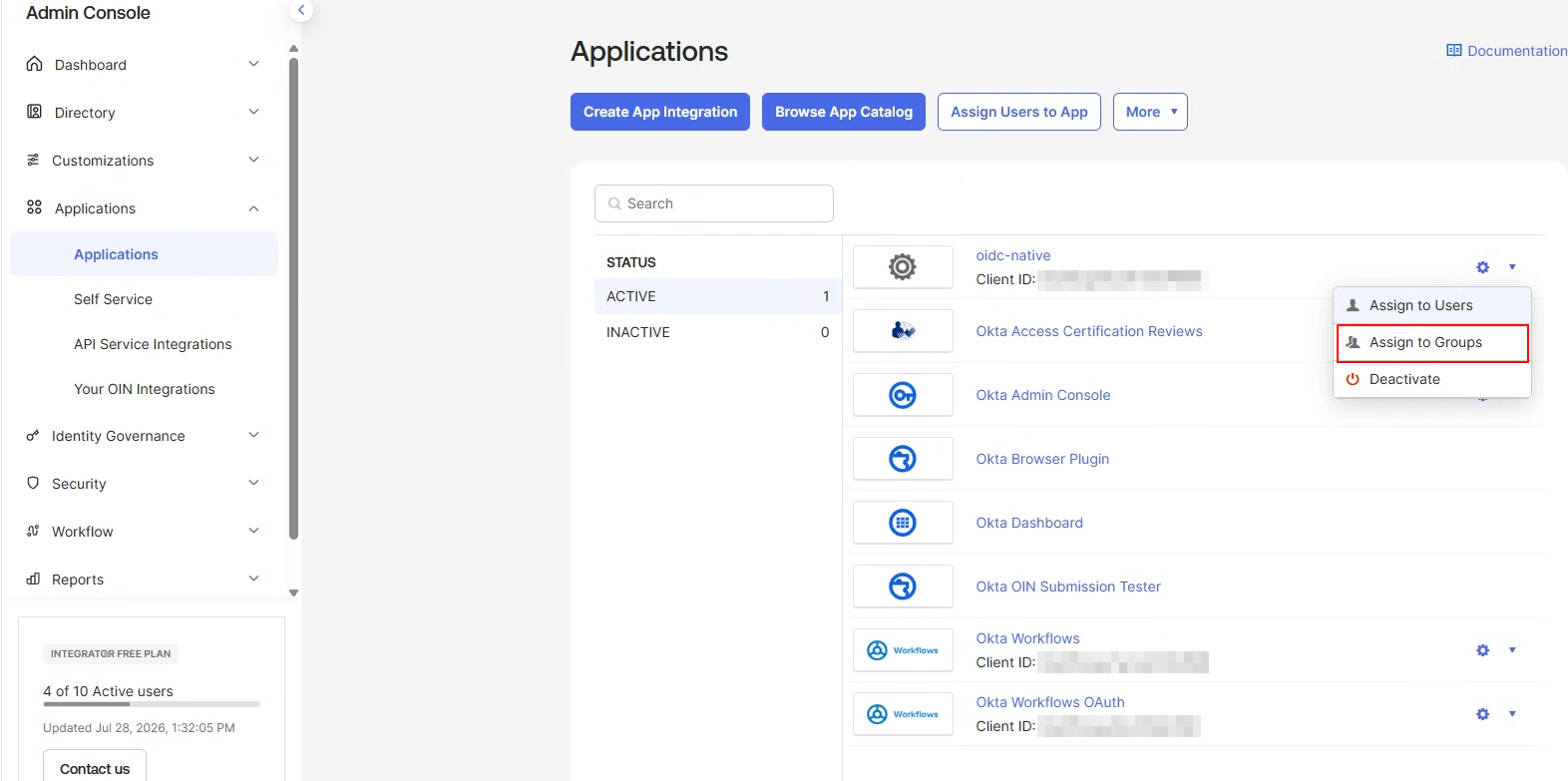
Task: Open the Okta Workflows link
Action: (1027, 638)
